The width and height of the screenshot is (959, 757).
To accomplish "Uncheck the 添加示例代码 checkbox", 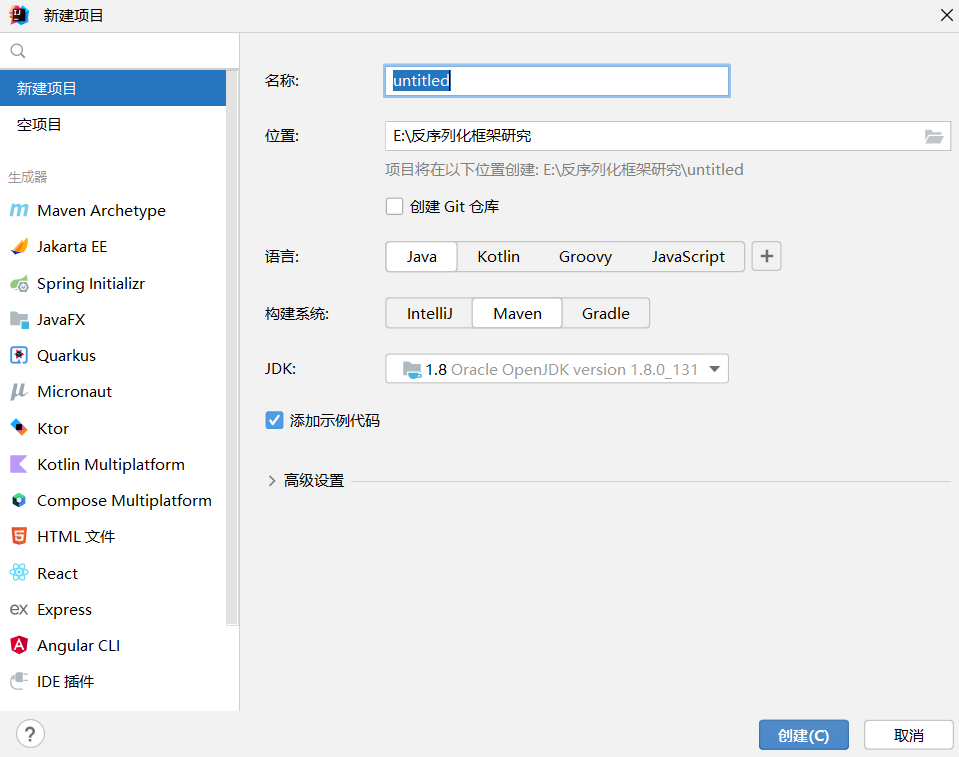I will [x=274, y=420].
